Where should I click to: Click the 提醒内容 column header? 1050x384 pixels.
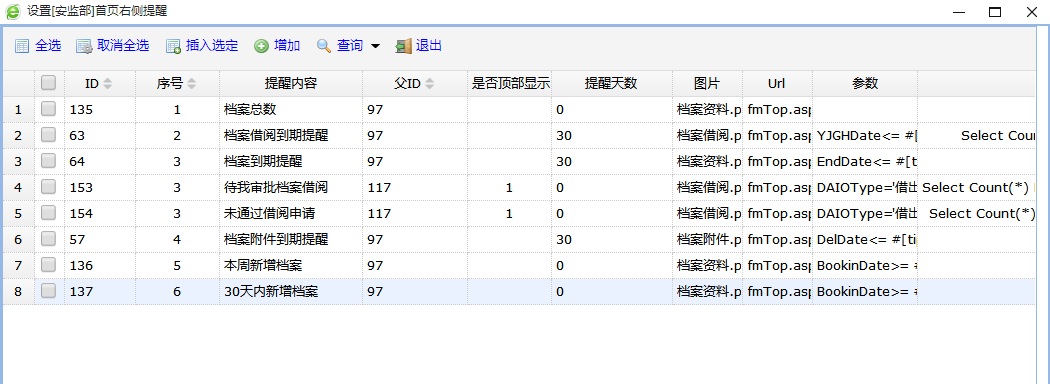(291, 84)
